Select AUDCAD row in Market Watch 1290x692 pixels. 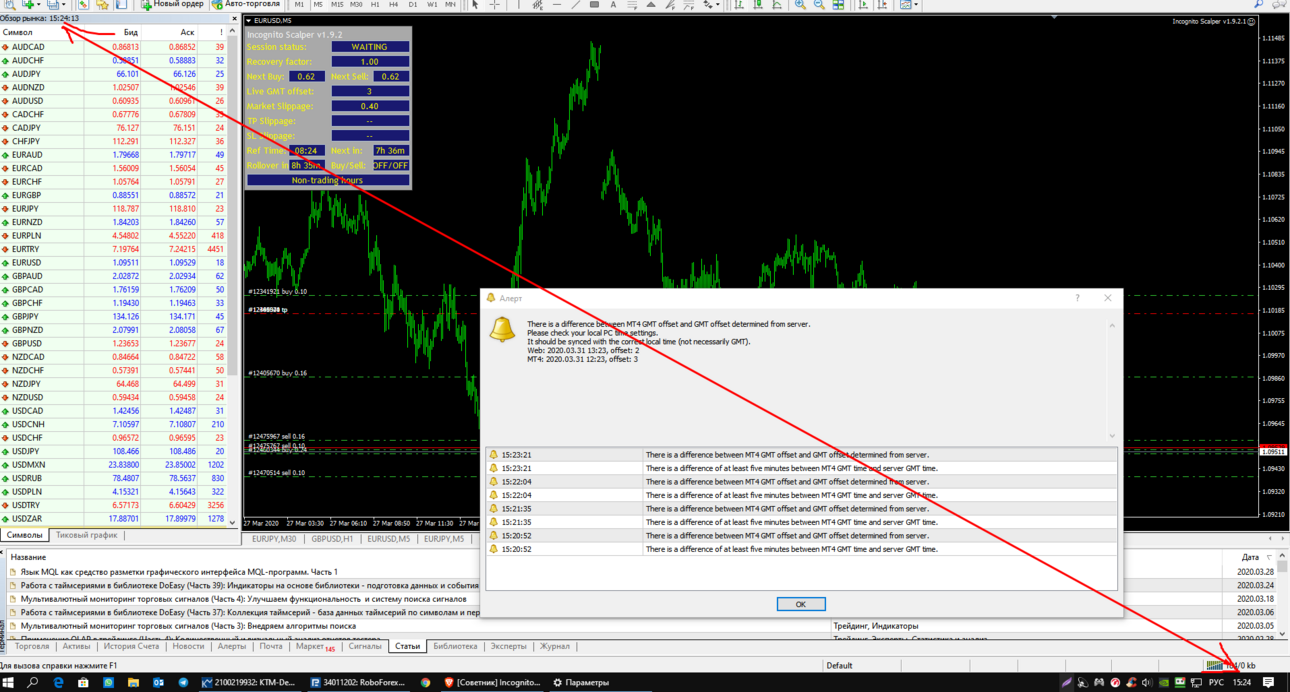[114, 47]
